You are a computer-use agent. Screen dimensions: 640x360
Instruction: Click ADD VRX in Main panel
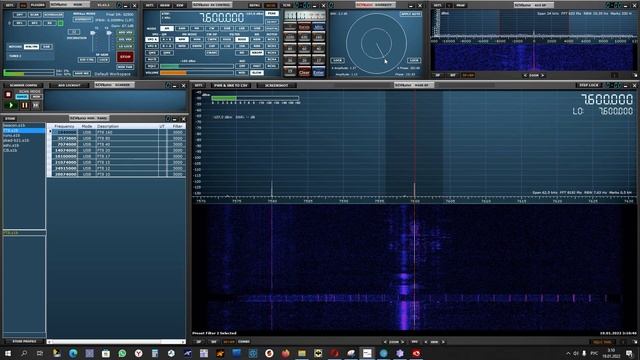pos(125,32)
